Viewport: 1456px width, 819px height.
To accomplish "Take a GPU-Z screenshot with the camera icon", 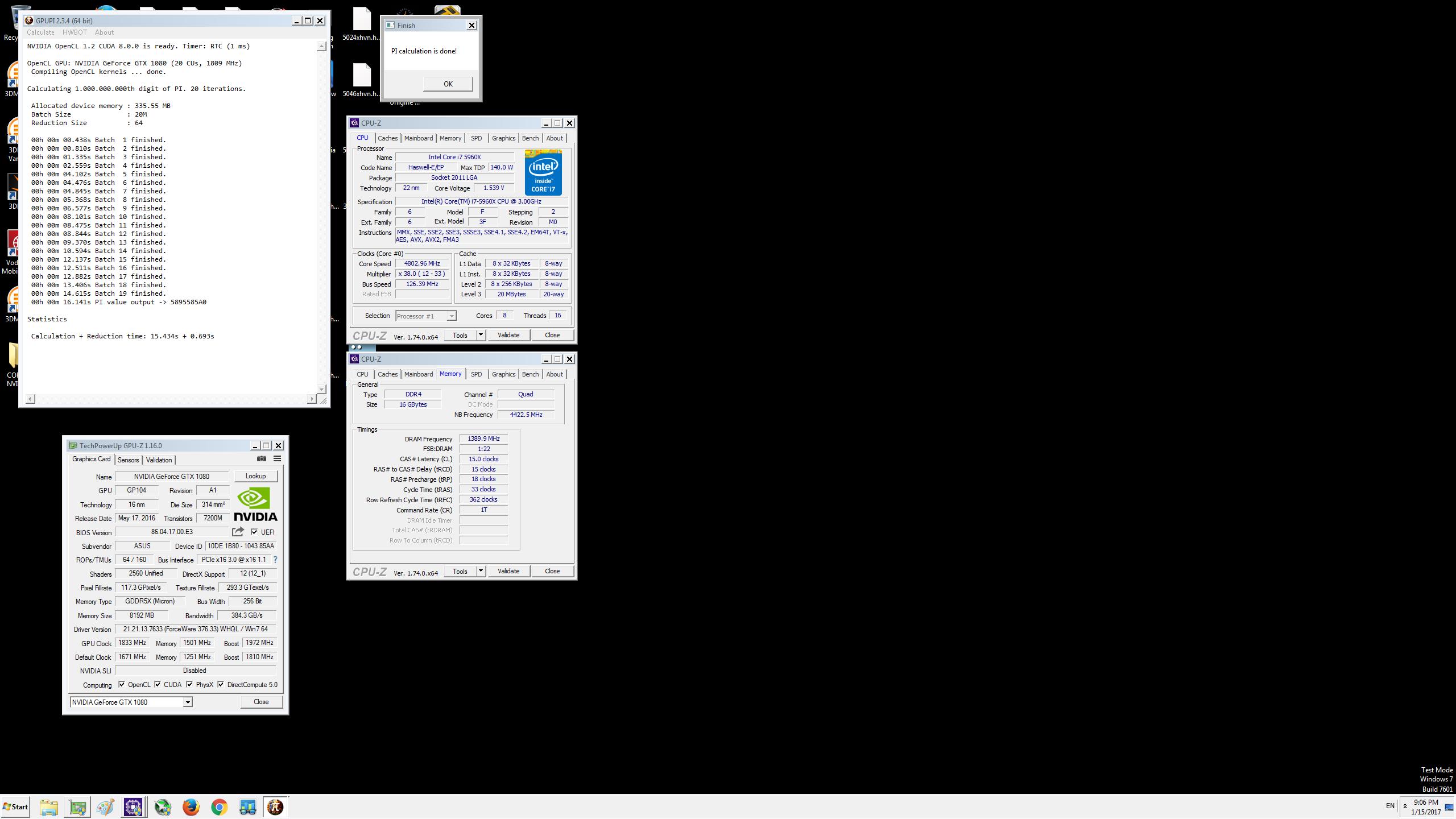I will [261, 458].
